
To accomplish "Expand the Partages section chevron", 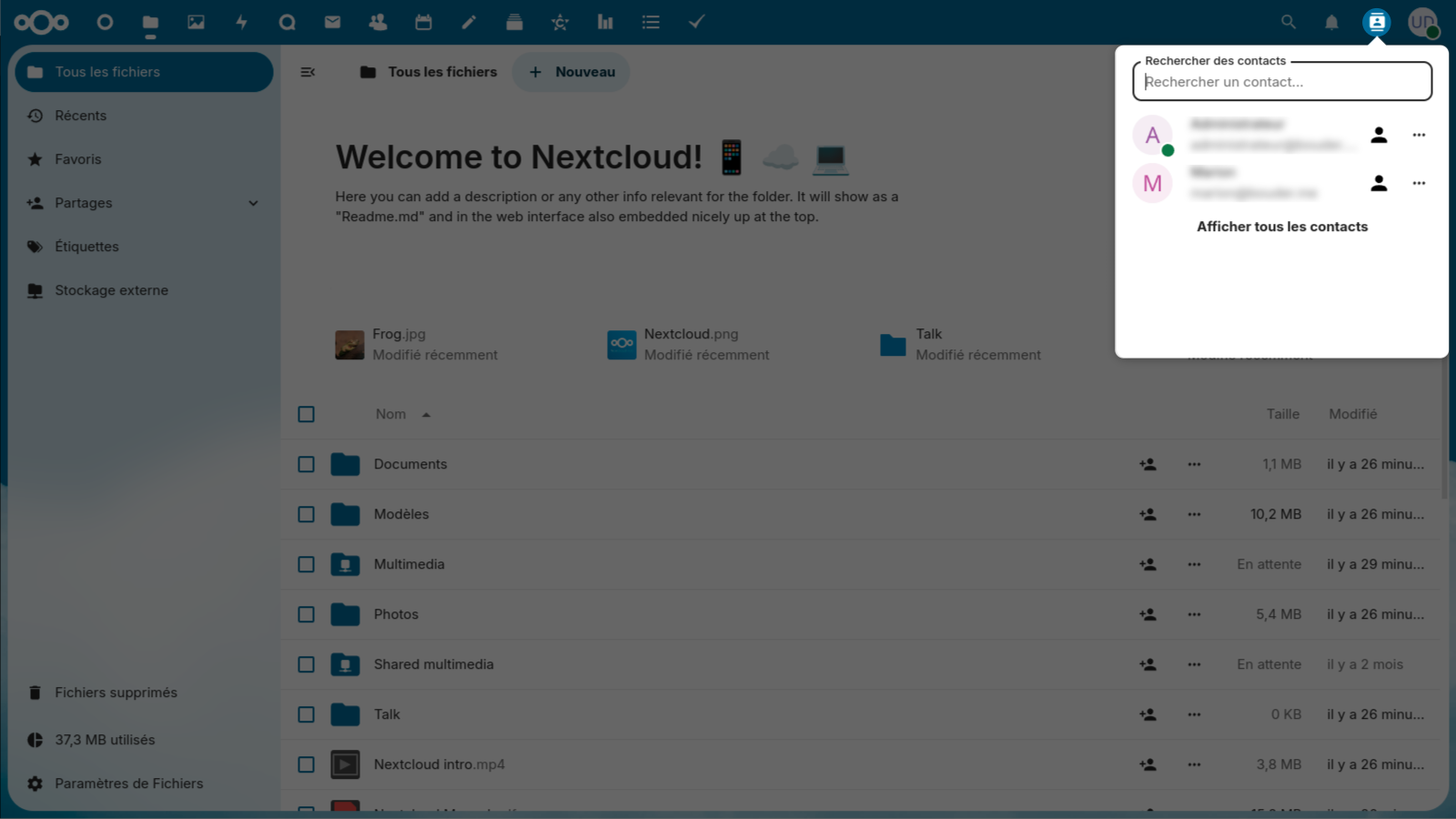I will [x=253, y=203].
